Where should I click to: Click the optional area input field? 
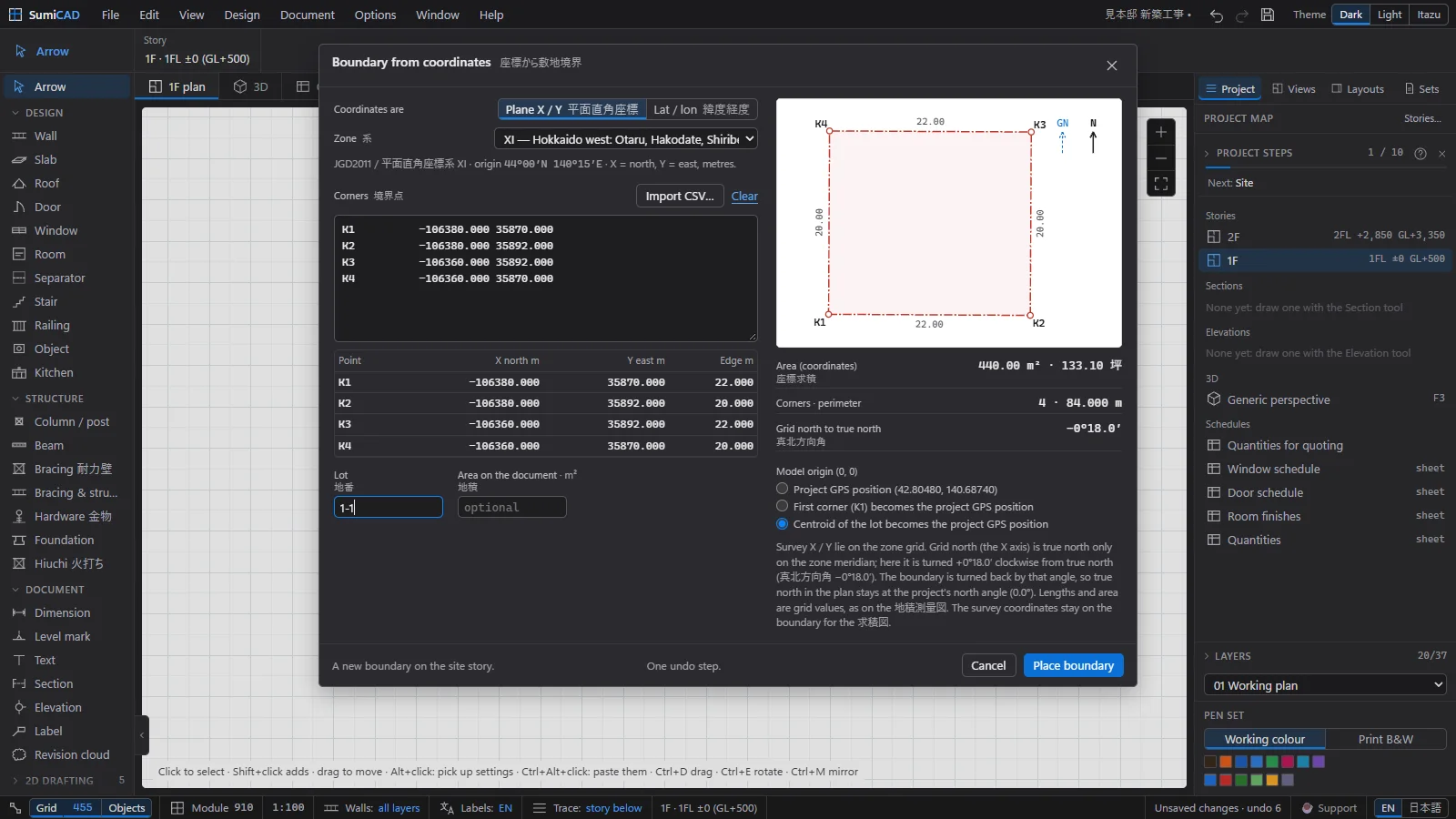click(512, 507)
